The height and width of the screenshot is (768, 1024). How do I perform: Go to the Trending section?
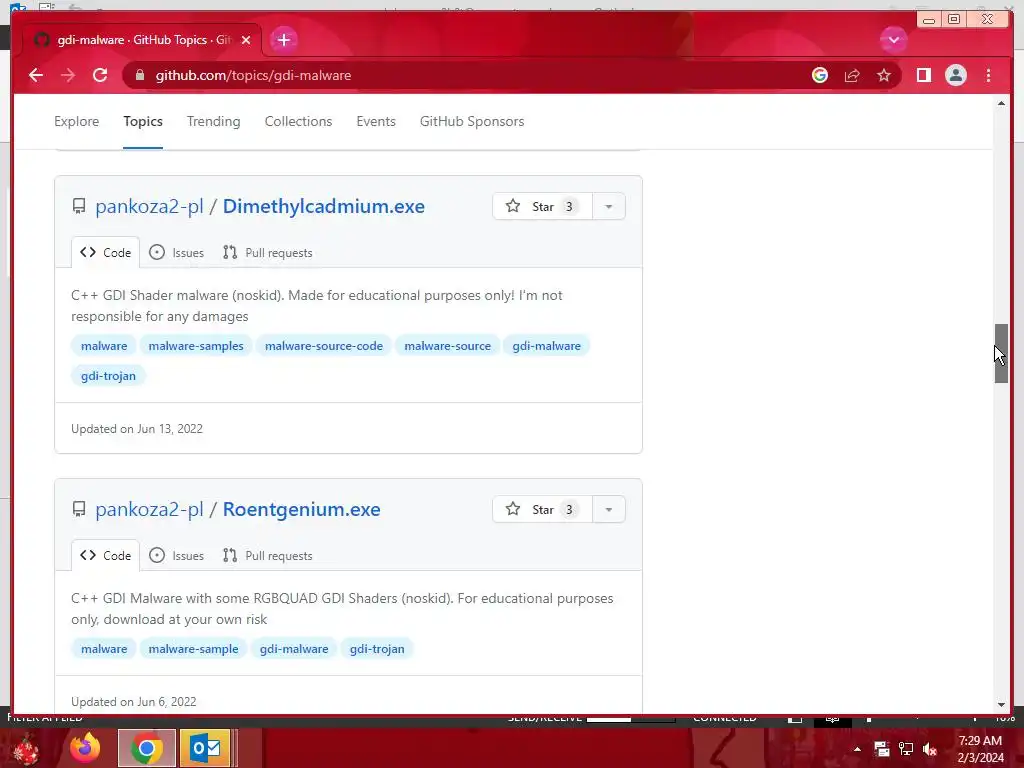pos(214,121)
